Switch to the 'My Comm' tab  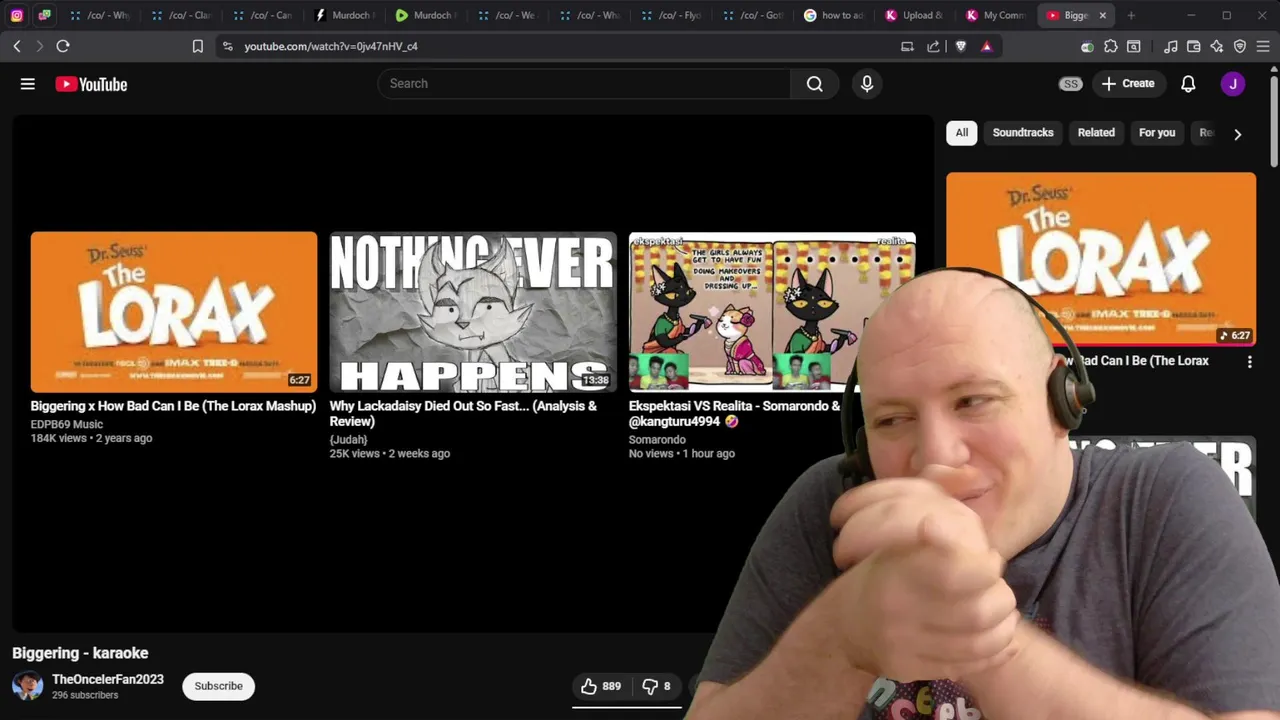[x=999, y=15]
